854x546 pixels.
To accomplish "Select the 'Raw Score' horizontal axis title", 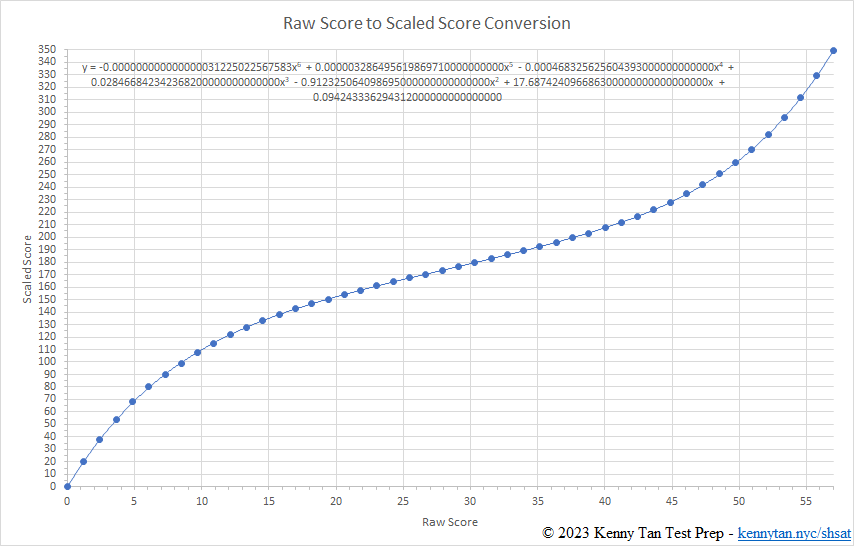I will [x=450, y=522].
